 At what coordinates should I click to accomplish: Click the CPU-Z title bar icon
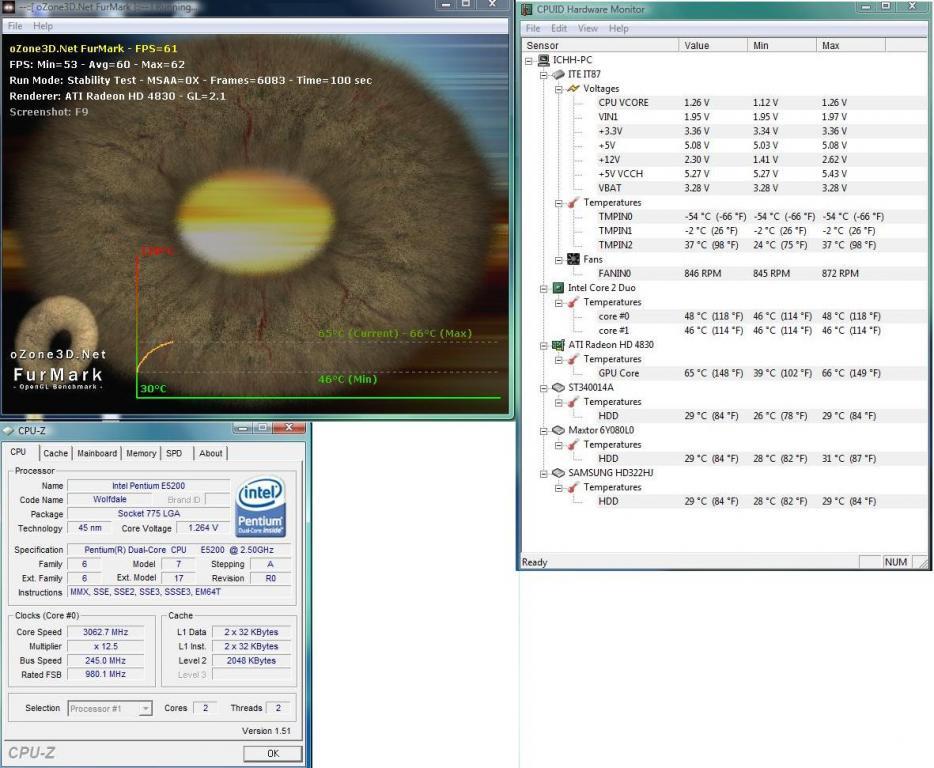click(8, 430)
